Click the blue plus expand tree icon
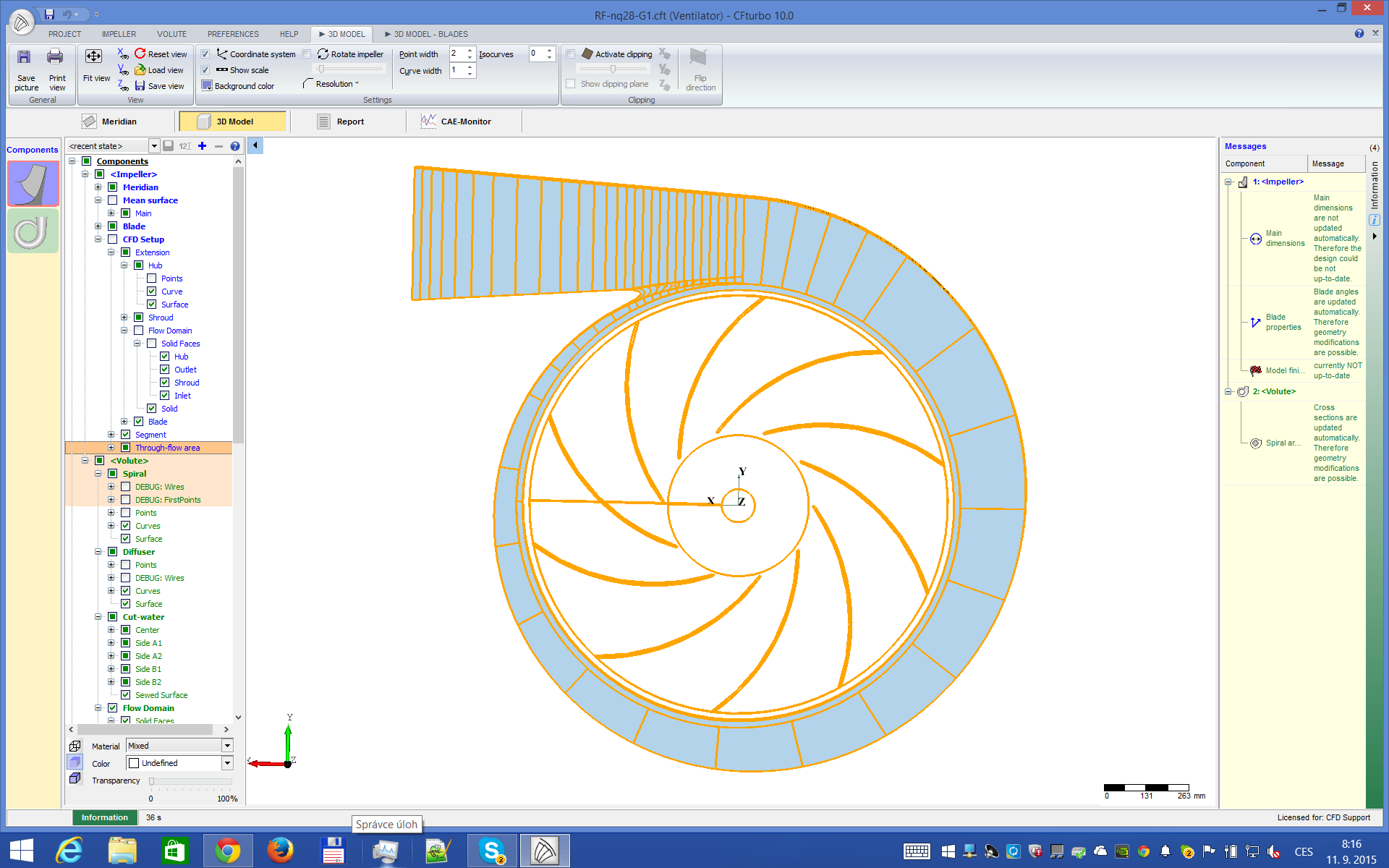Viewport: 1389px width, 868px height. 203,146
